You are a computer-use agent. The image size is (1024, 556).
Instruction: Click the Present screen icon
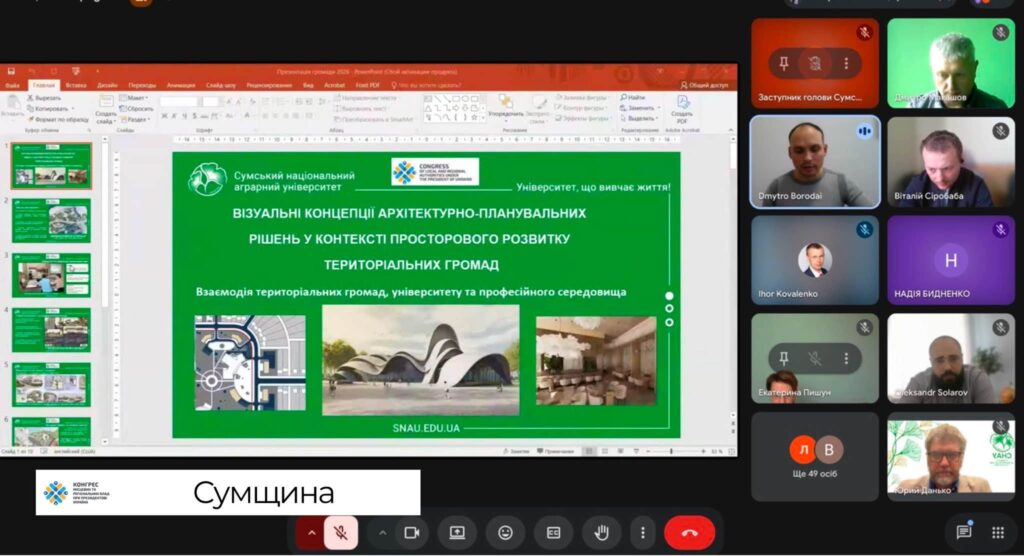coord(457,533)
